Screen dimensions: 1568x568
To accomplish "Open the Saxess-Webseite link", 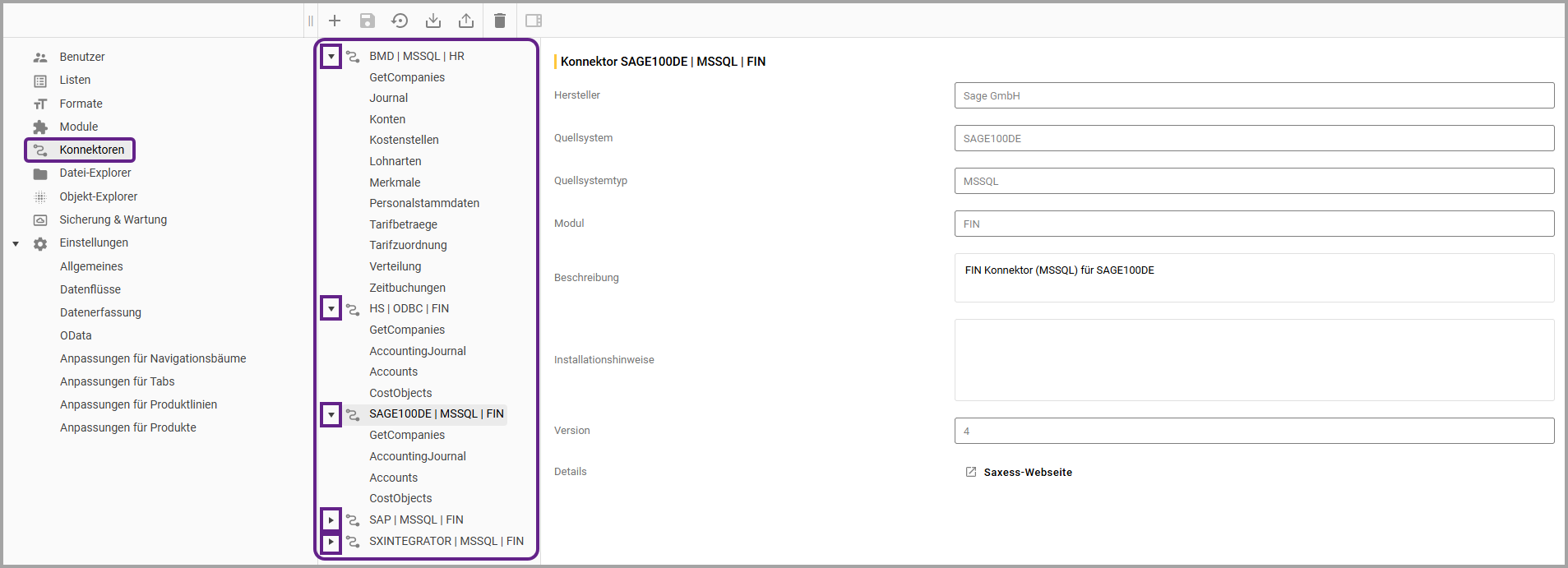I will click(x=1027, y=473).
